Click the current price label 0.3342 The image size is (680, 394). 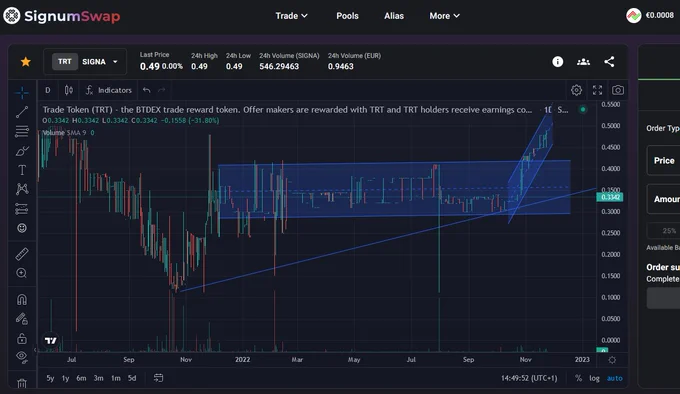[610, 197]
